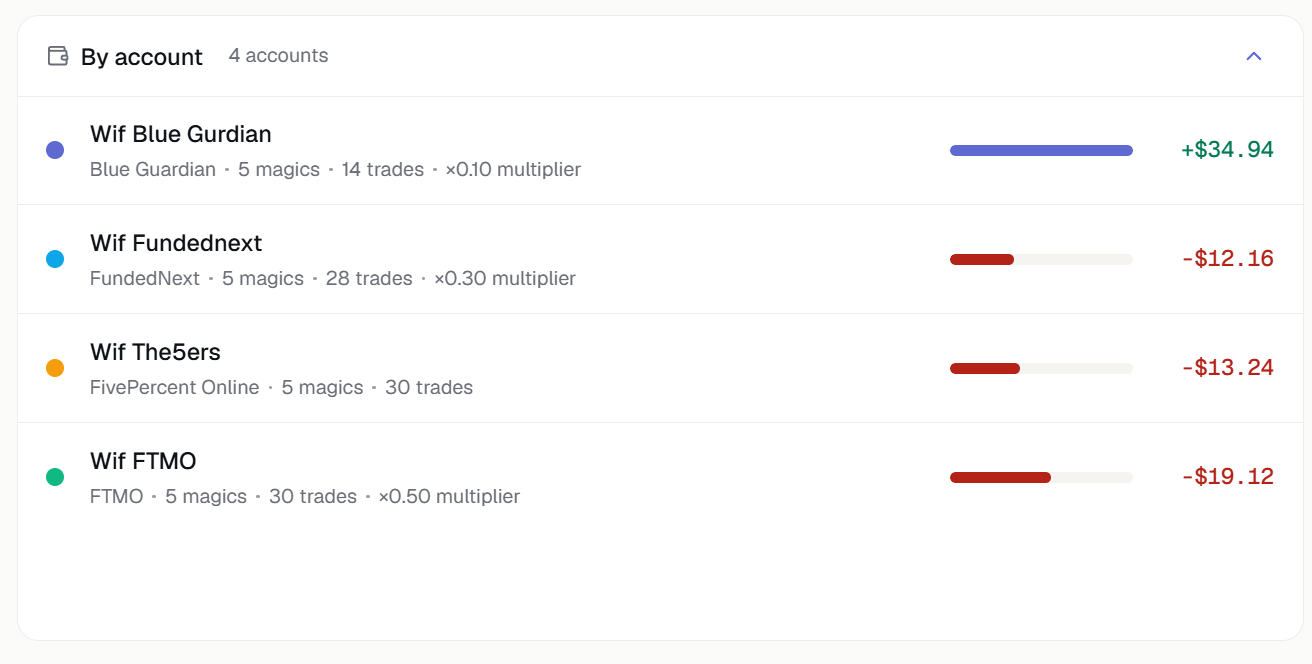Collapse the By account section chevron
The height and width of the screenshot is (664, 1312).
coord(1254,56)
